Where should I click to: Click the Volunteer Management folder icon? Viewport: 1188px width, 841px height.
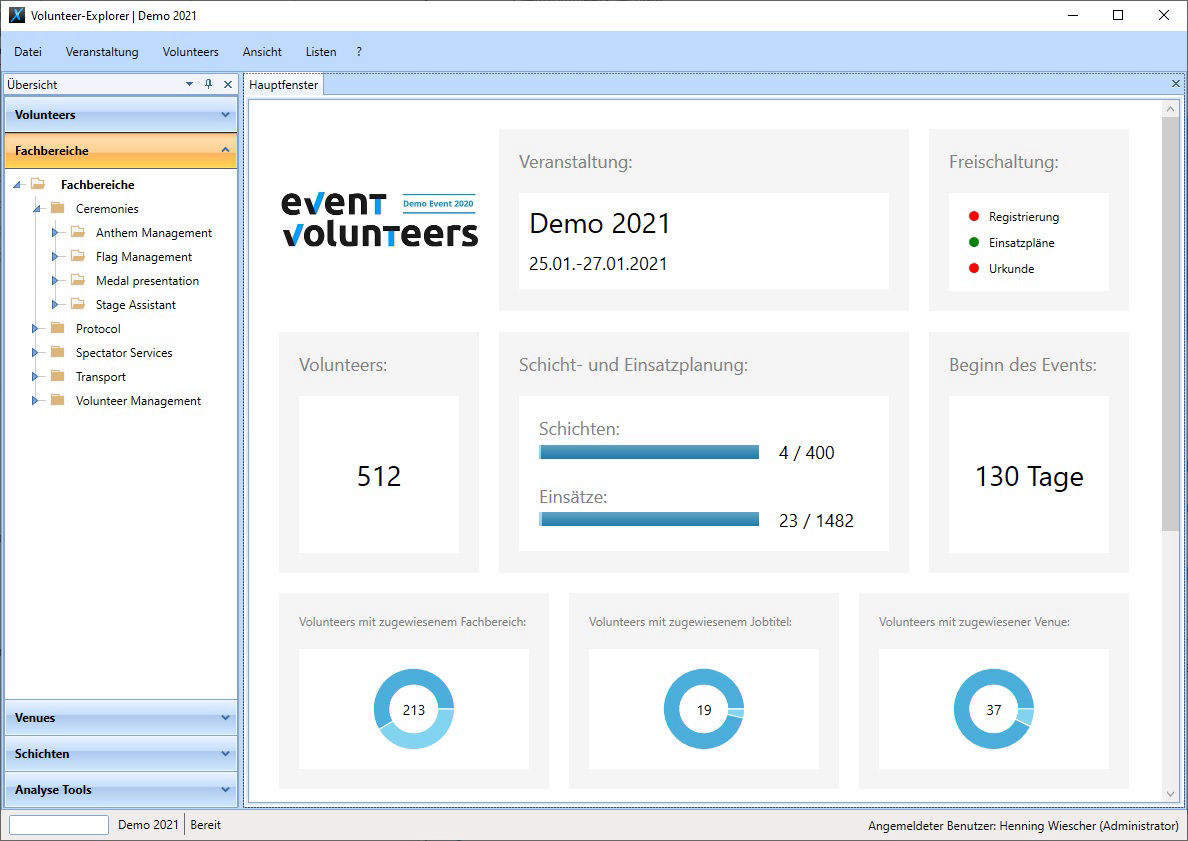coord(59,400)
